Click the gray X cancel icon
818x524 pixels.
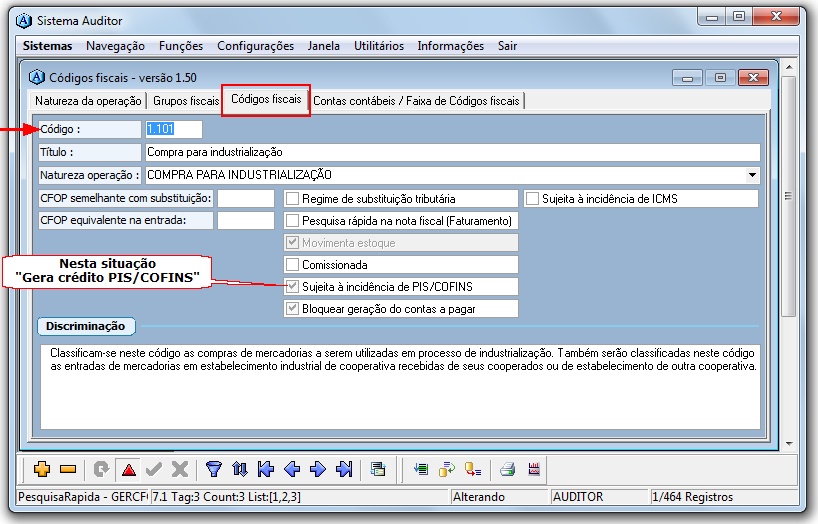(x=180, y=469)
